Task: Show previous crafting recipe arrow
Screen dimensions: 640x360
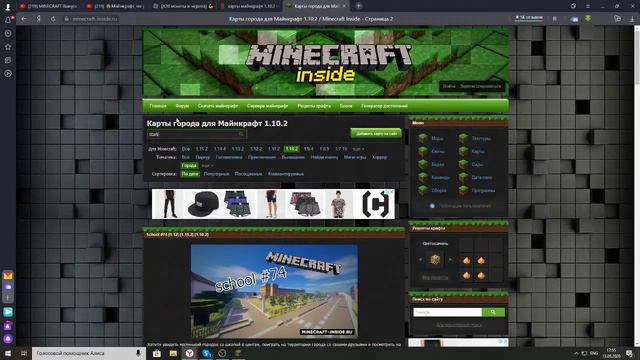Action: 420,260
